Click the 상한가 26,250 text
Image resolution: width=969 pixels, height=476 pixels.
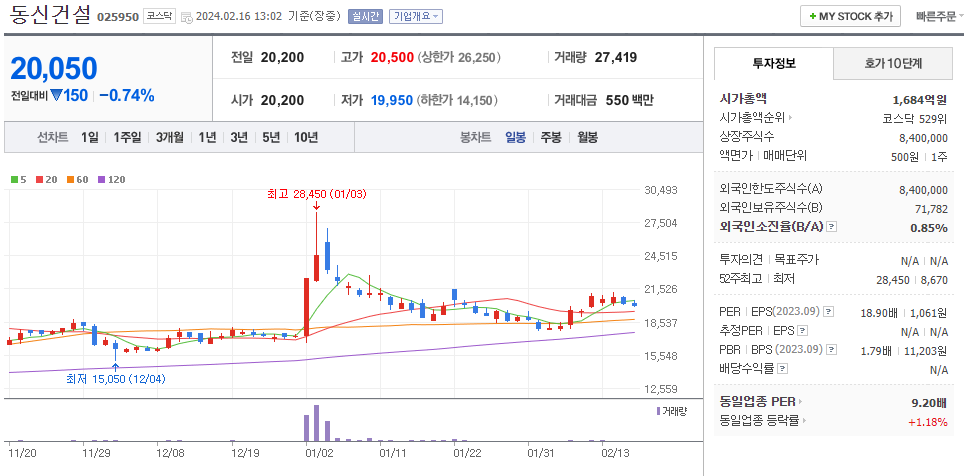pyautogui.click(x=460, y=58)
